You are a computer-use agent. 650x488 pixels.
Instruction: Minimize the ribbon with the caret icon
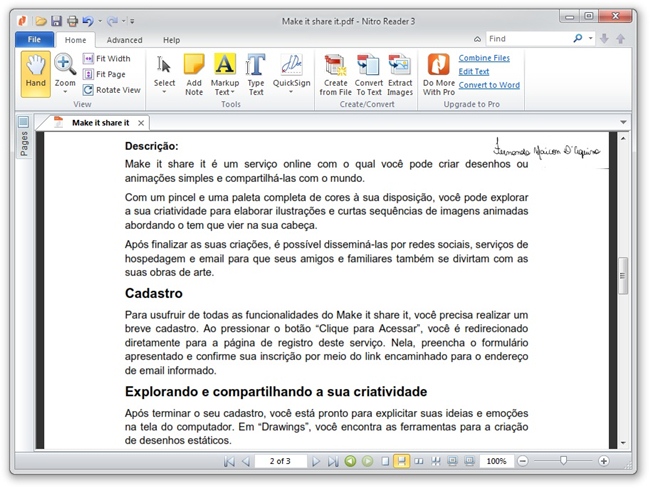[x=478, y=39]
